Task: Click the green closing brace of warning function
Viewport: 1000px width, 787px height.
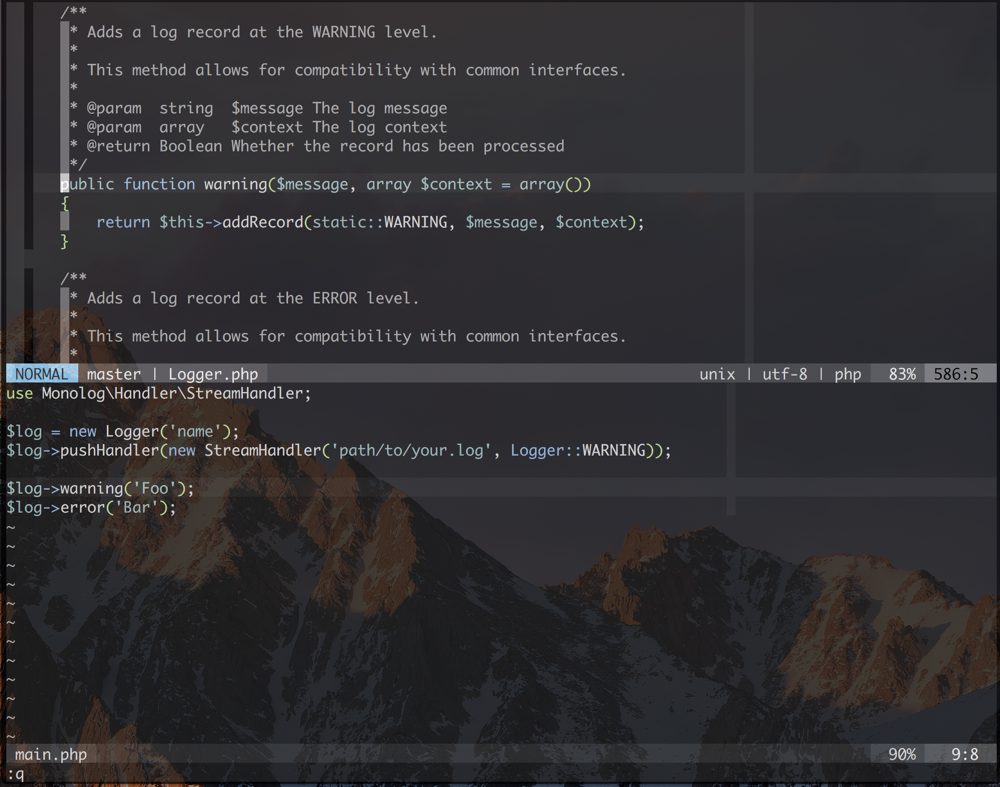Action: click(x=64, y=241)
